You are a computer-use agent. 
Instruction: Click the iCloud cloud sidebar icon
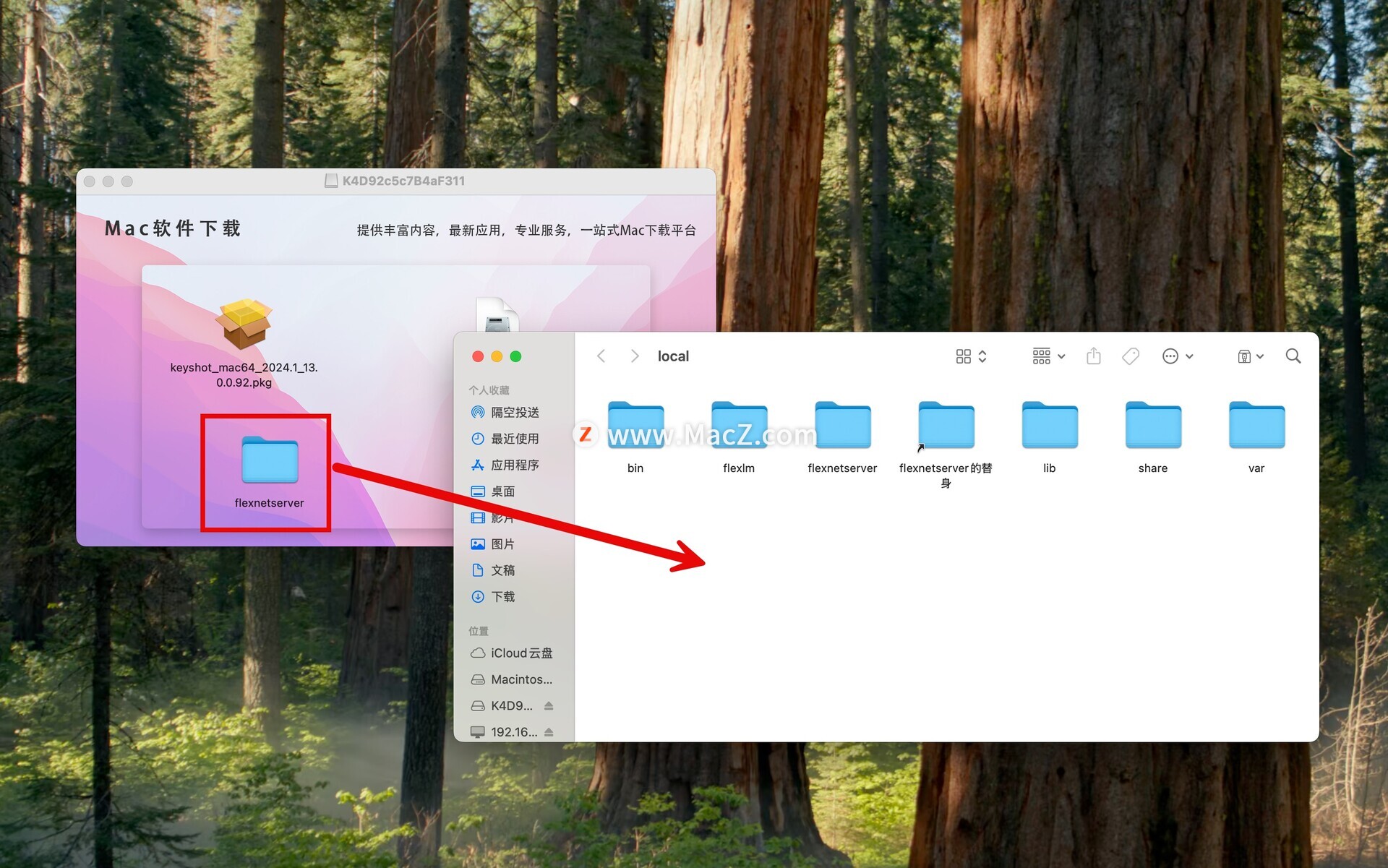(478, 653)
